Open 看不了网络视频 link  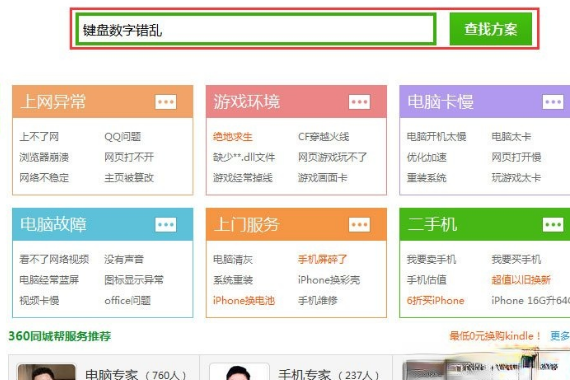tap(54, 260)
